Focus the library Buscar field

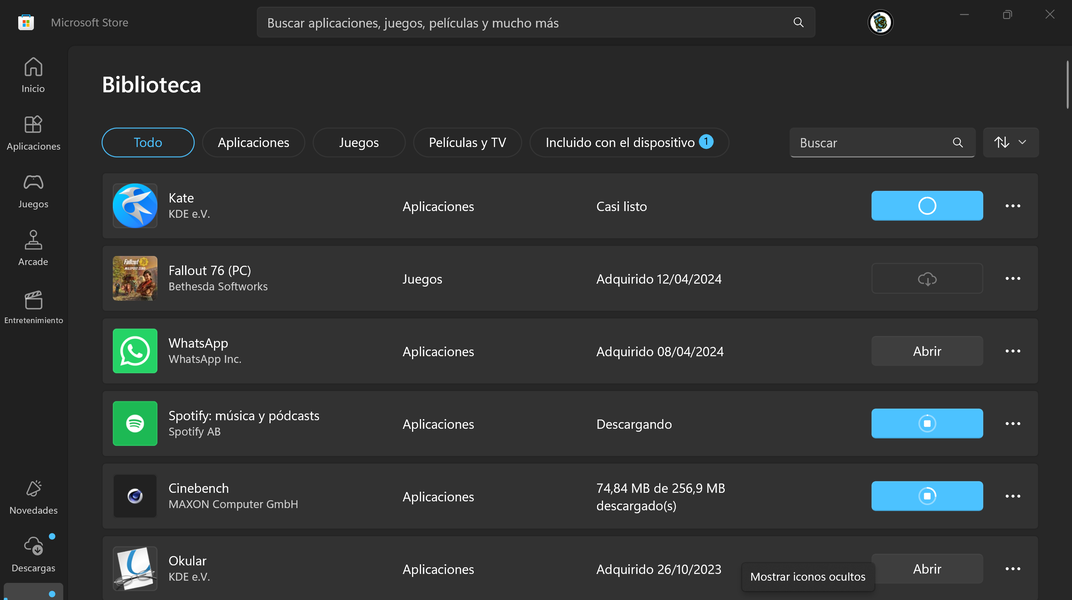(x=882, y=142)
